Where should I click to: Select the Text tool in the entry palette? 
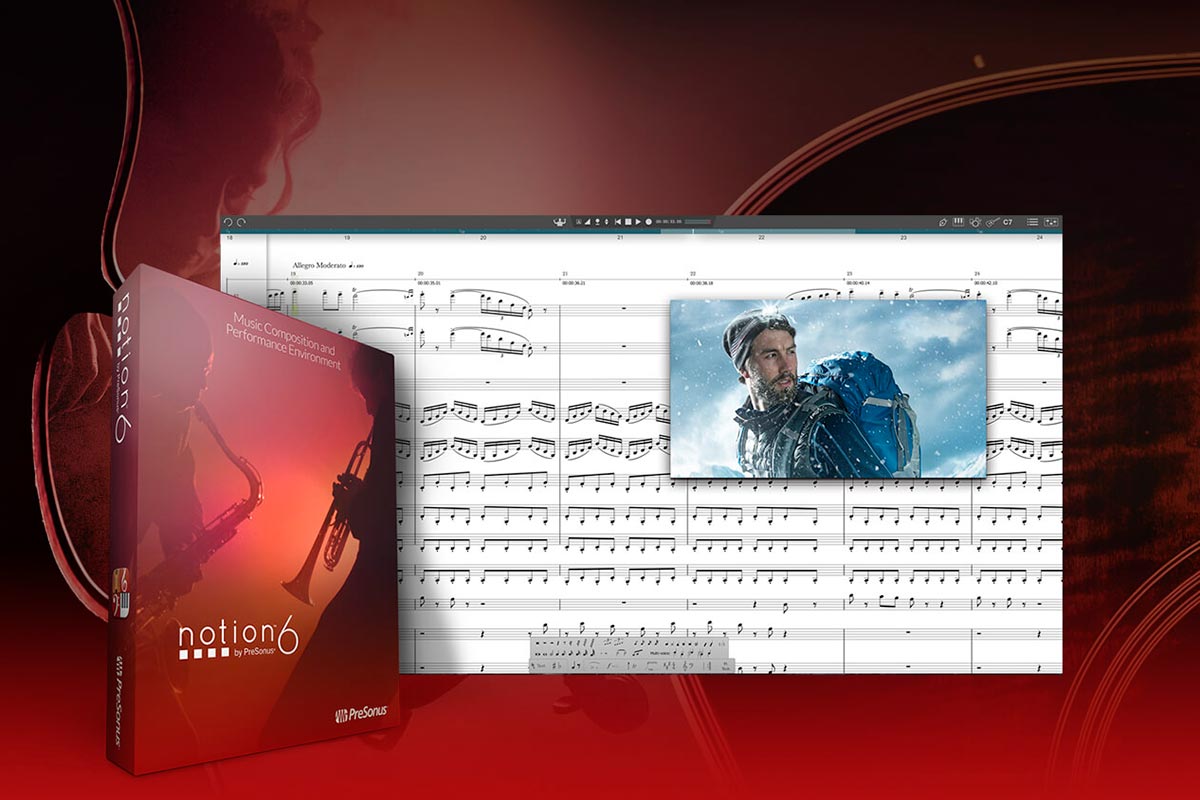[537, 666]
